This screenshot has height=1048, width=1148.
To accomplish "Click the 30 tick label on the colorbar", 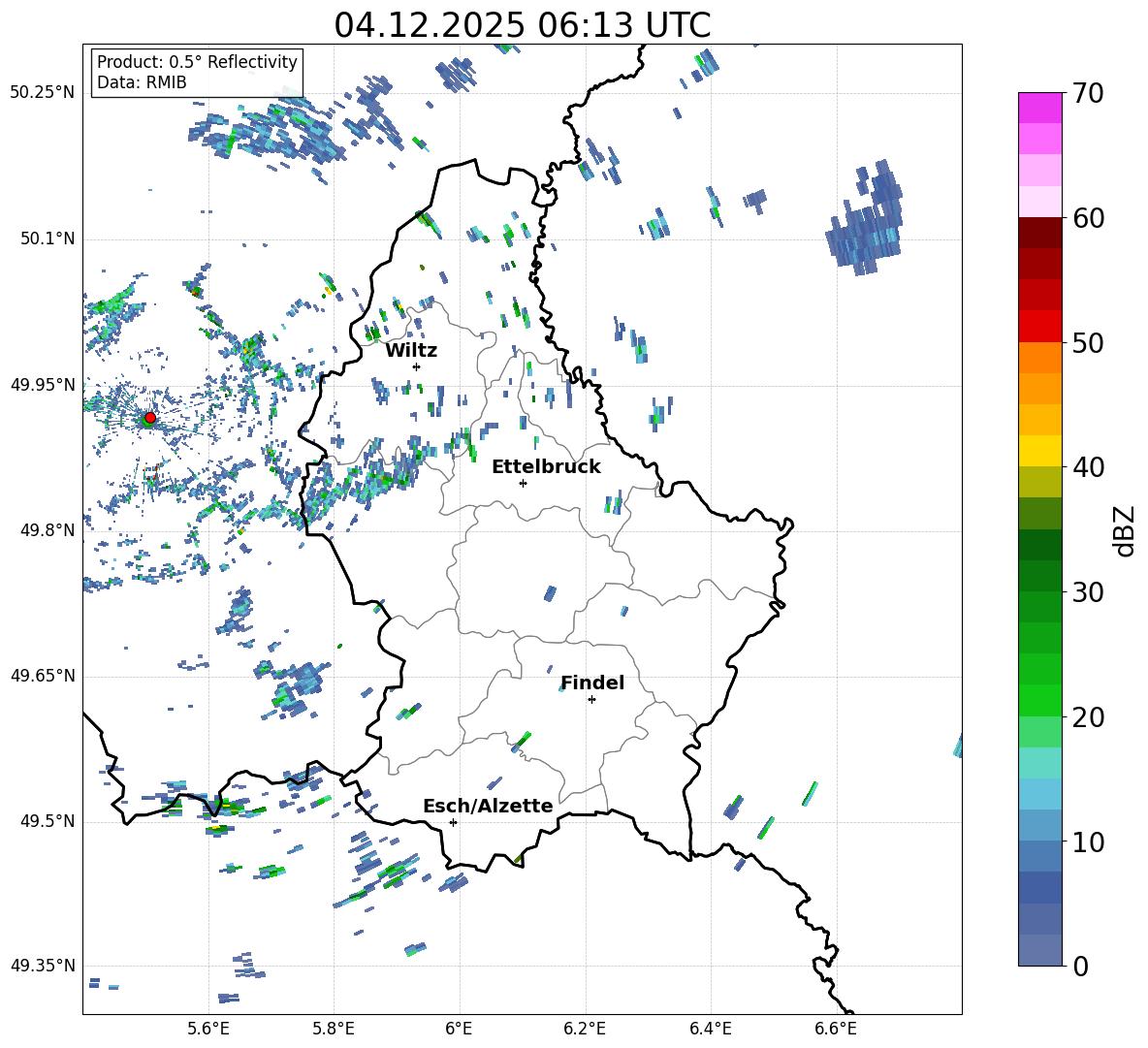I will pyautogui.click(x=1088, y=592).
